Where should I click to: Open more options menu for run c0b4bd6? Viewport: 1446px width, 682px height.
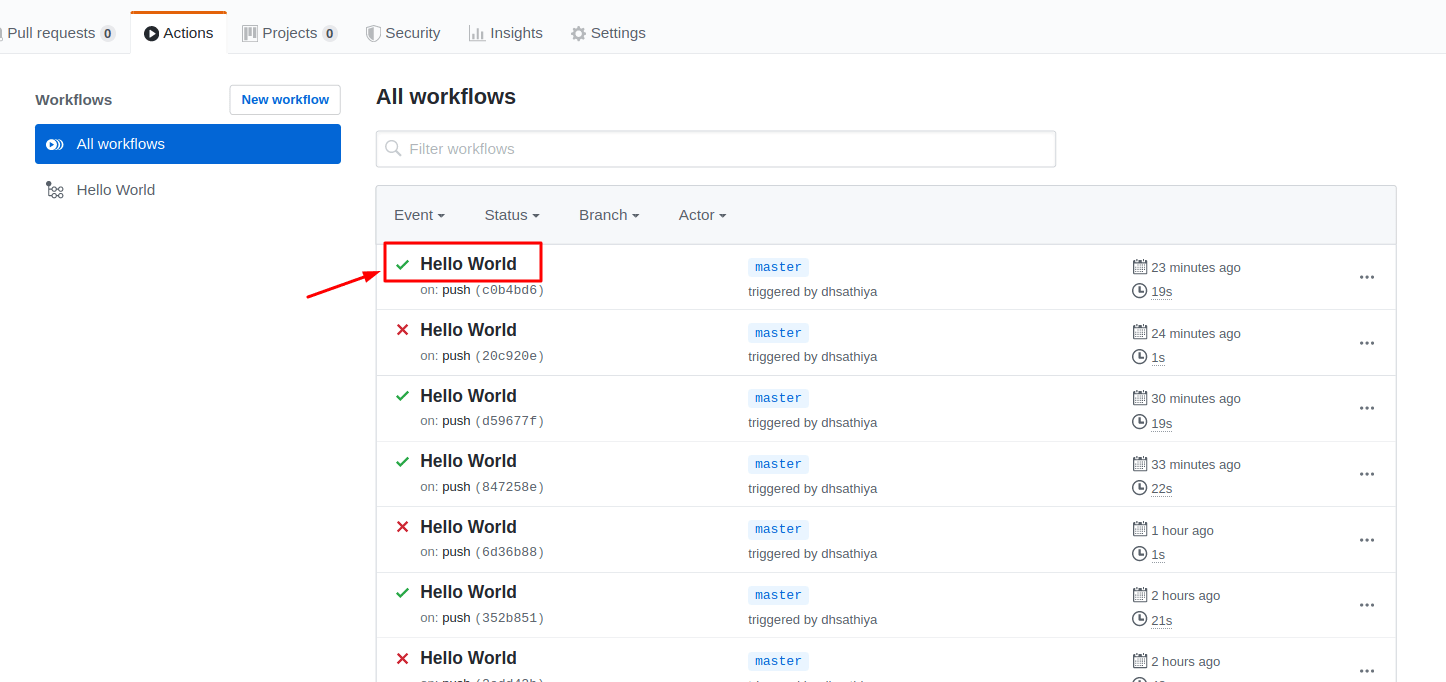pos(1367,278)
